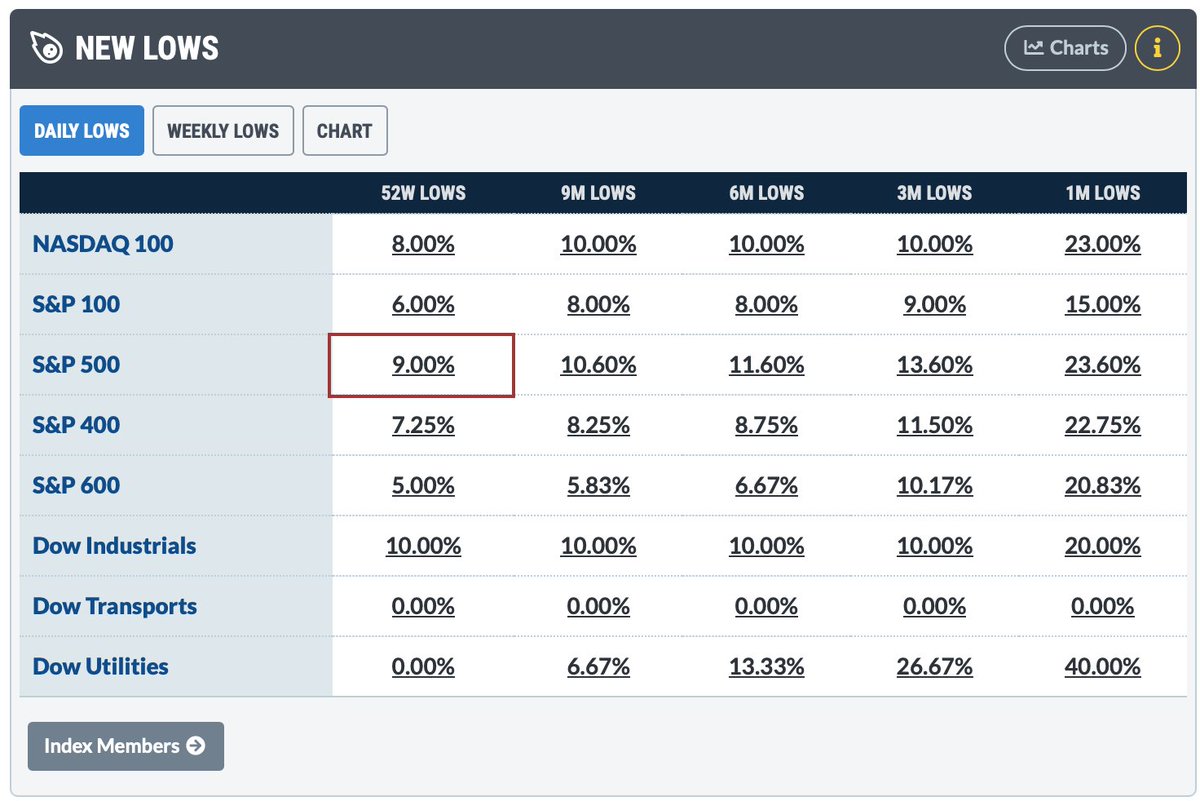Open the Dow Industrials index row label
The image size is (1200, 801).
point(114,546)
